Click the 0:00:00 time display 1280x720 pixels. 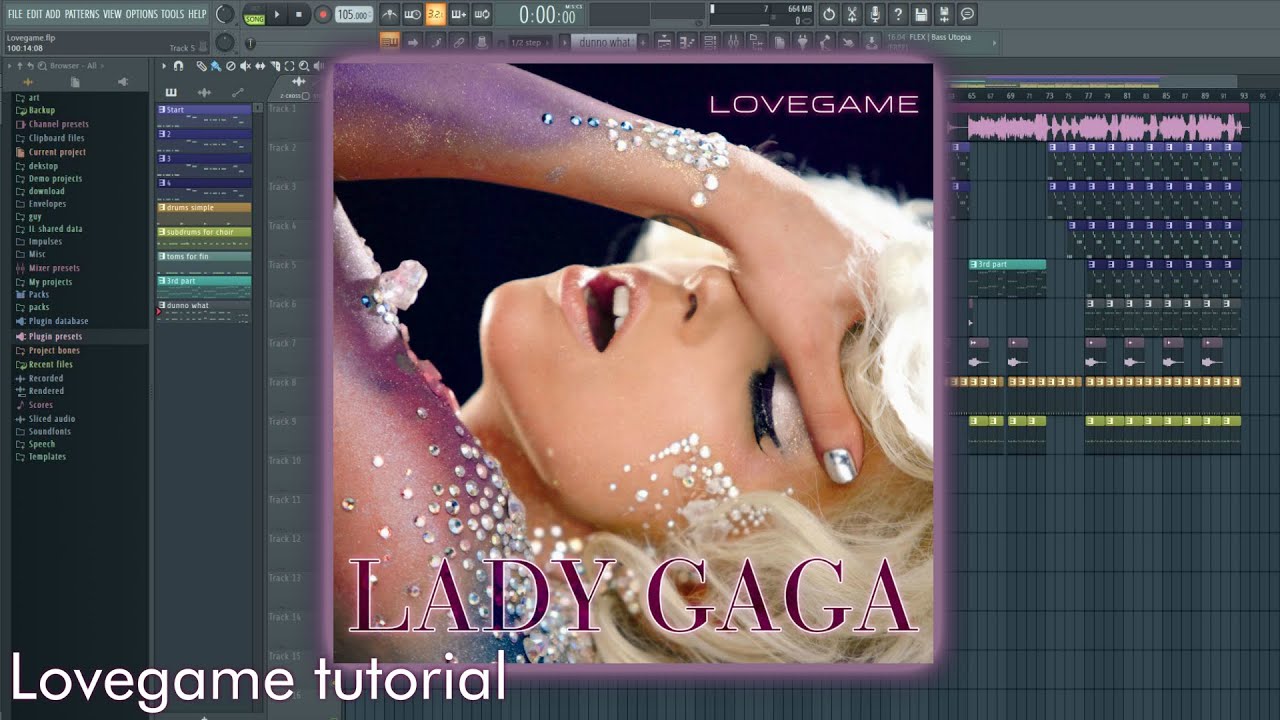pos(548,15)
